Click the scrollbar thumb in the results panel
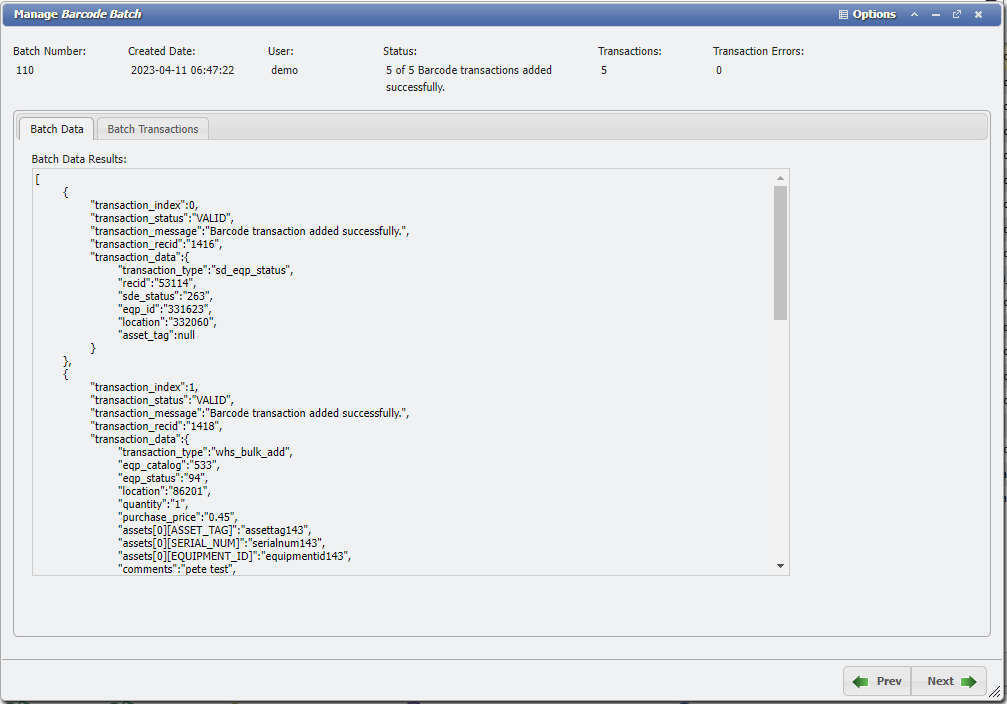 point(780,255)
